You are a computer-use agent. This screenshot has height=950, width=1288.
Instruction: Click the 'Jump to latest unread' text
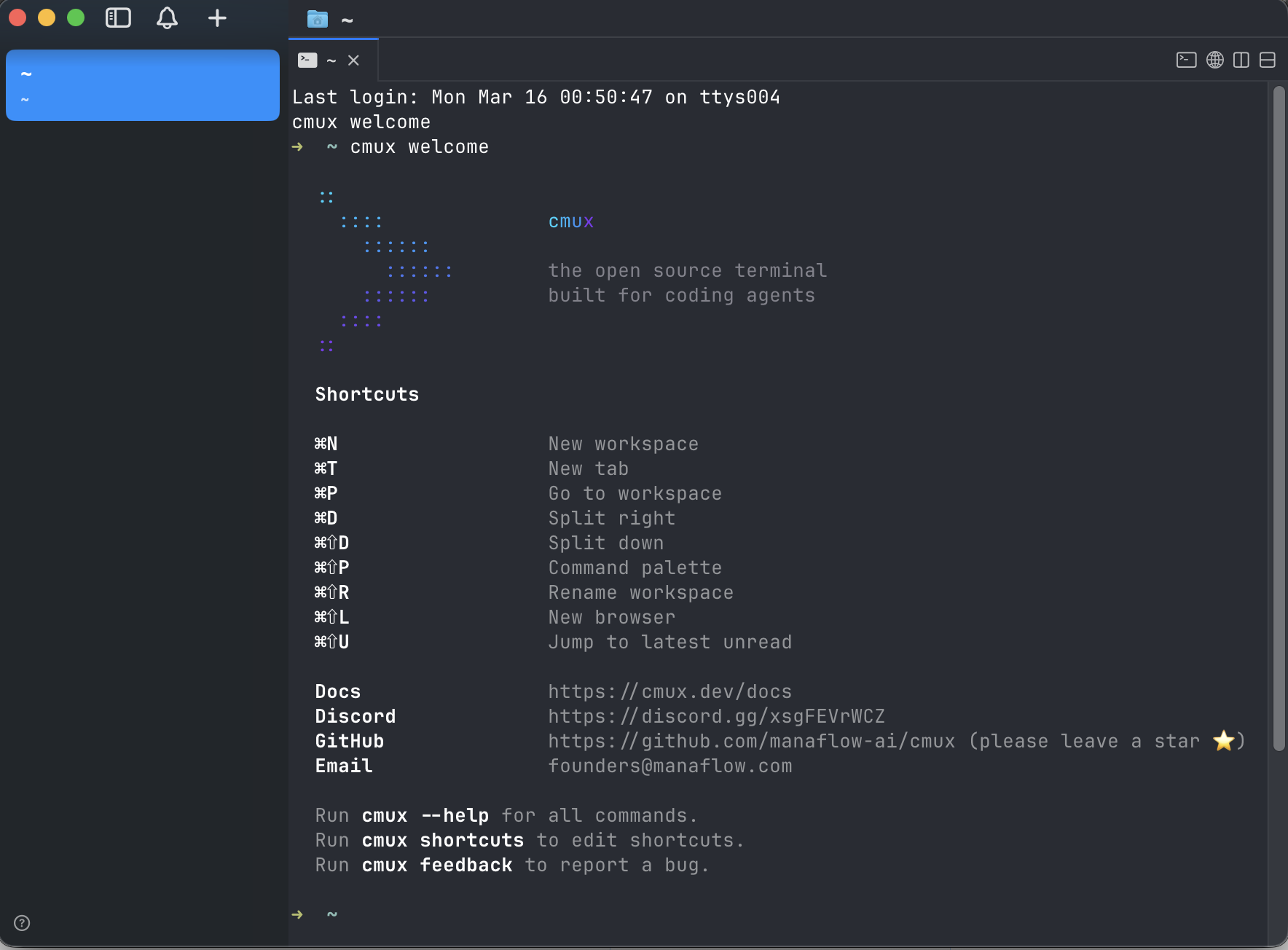(670, 642)
